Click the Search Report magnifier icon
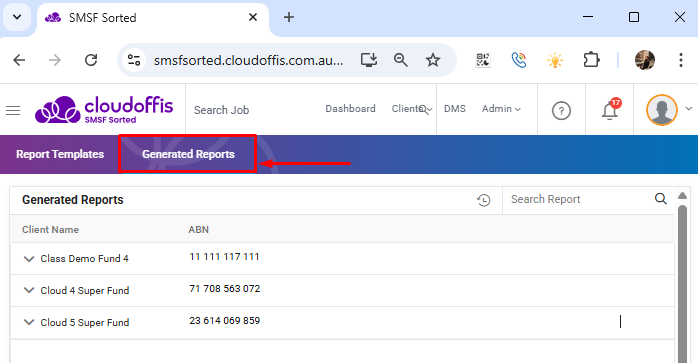 click(x=661, y=199)
